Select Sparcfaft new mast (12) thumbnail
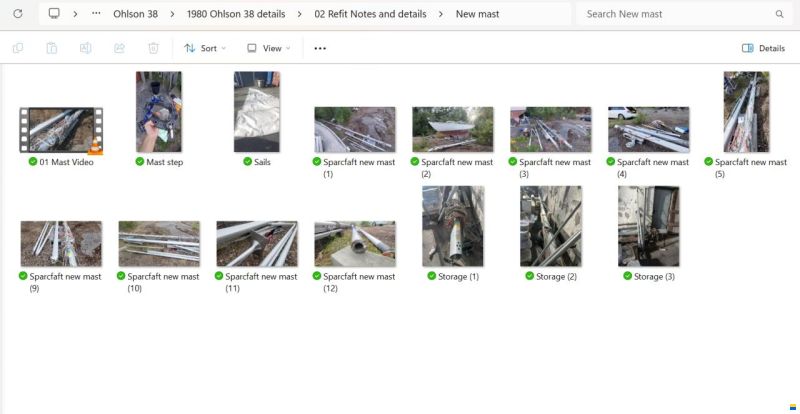 (355, 243)
